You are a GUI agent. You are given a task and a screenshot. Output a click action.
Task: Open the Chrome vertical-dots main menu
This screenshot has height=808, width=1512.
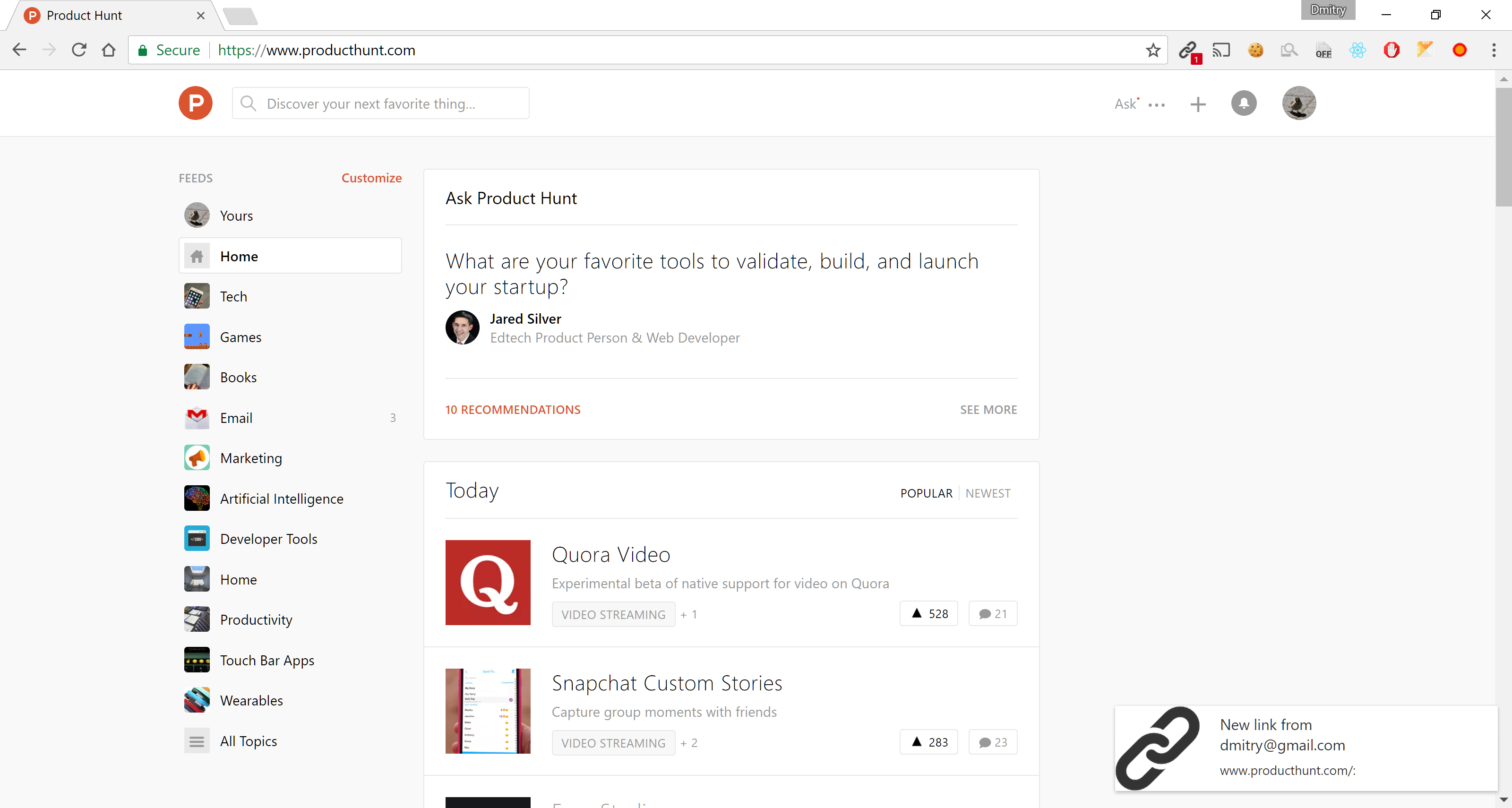click(x=1493, y=51)
